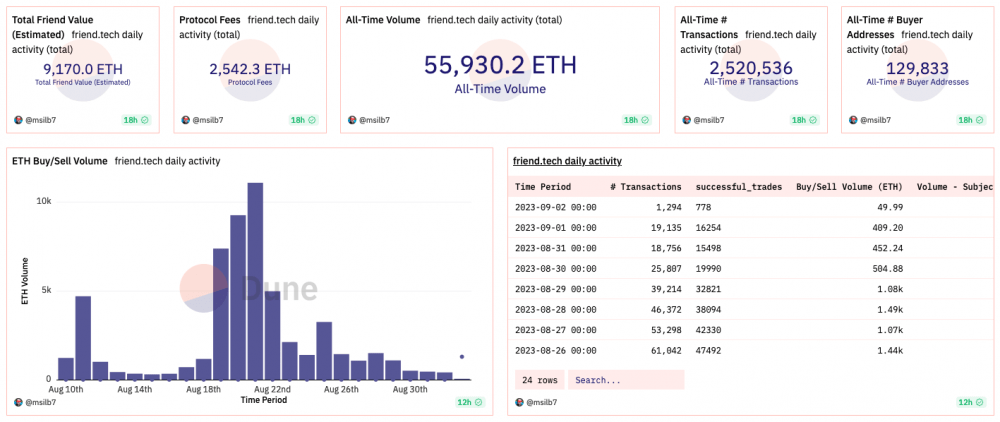Screen dimensions: 1000x422
Task: Click the Search field under the table
Action: click(626, 380)
